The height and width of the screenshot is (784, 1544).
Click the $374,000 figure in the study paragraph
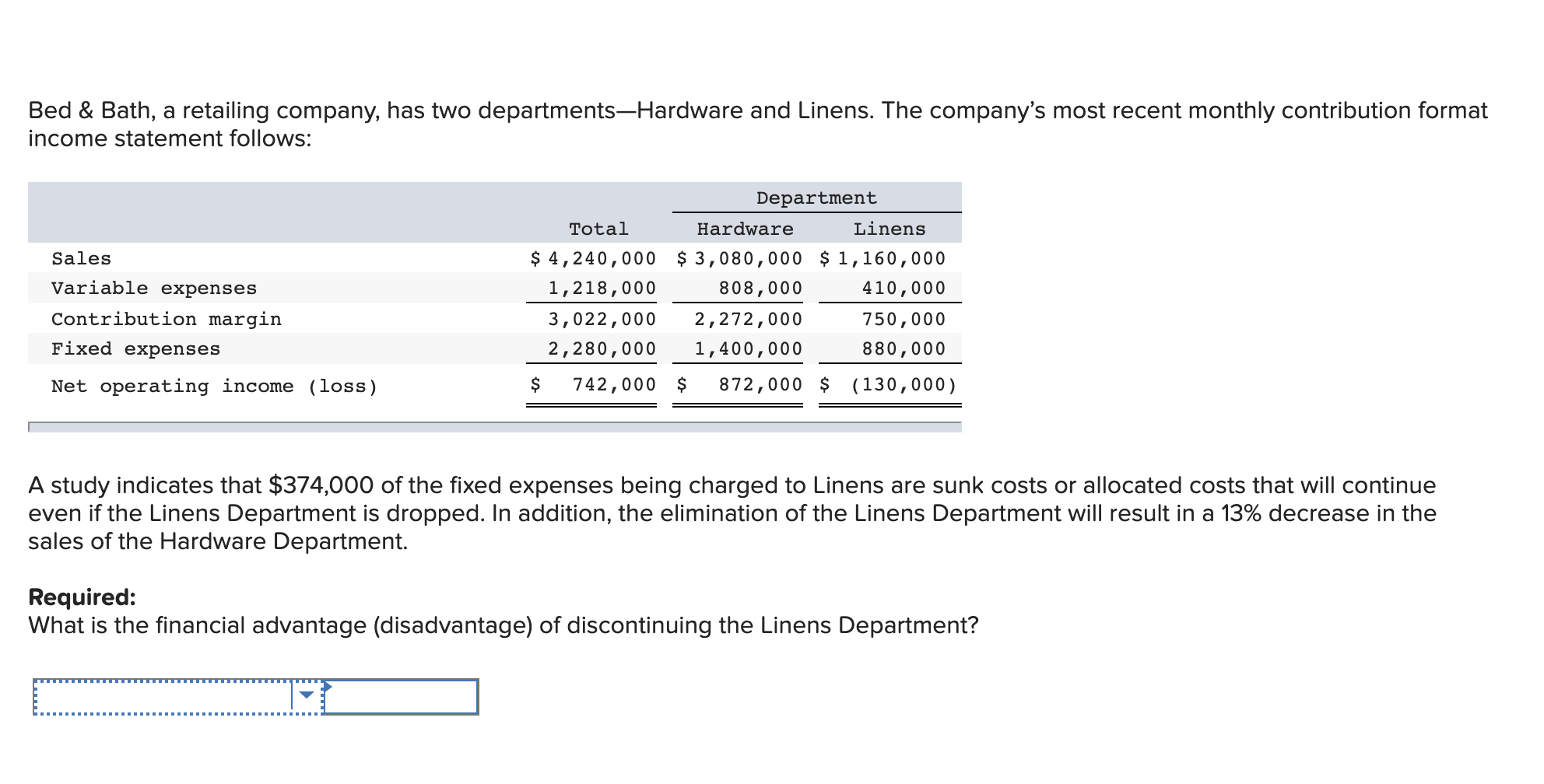point(321,485)
